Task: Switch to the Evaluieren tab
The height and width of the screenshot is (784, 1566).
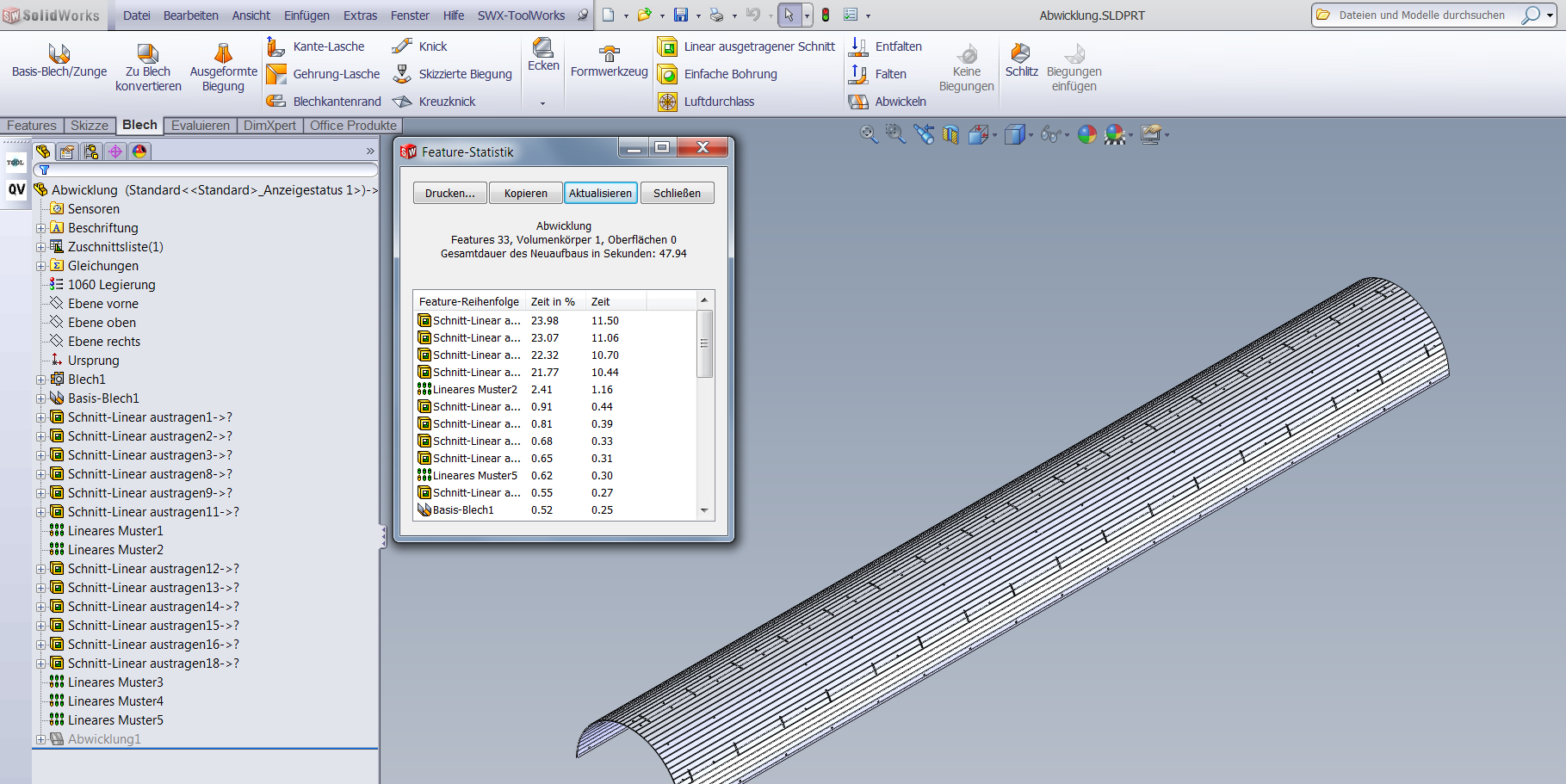Action: (x=200, y=126)
